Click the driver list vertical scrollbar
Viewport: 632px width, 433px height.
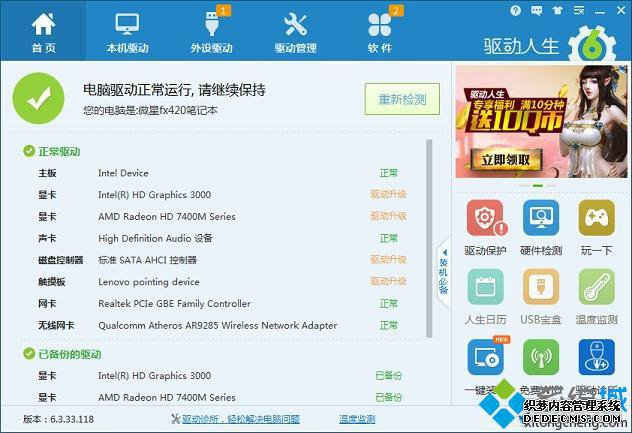click(x=429, y=239)
